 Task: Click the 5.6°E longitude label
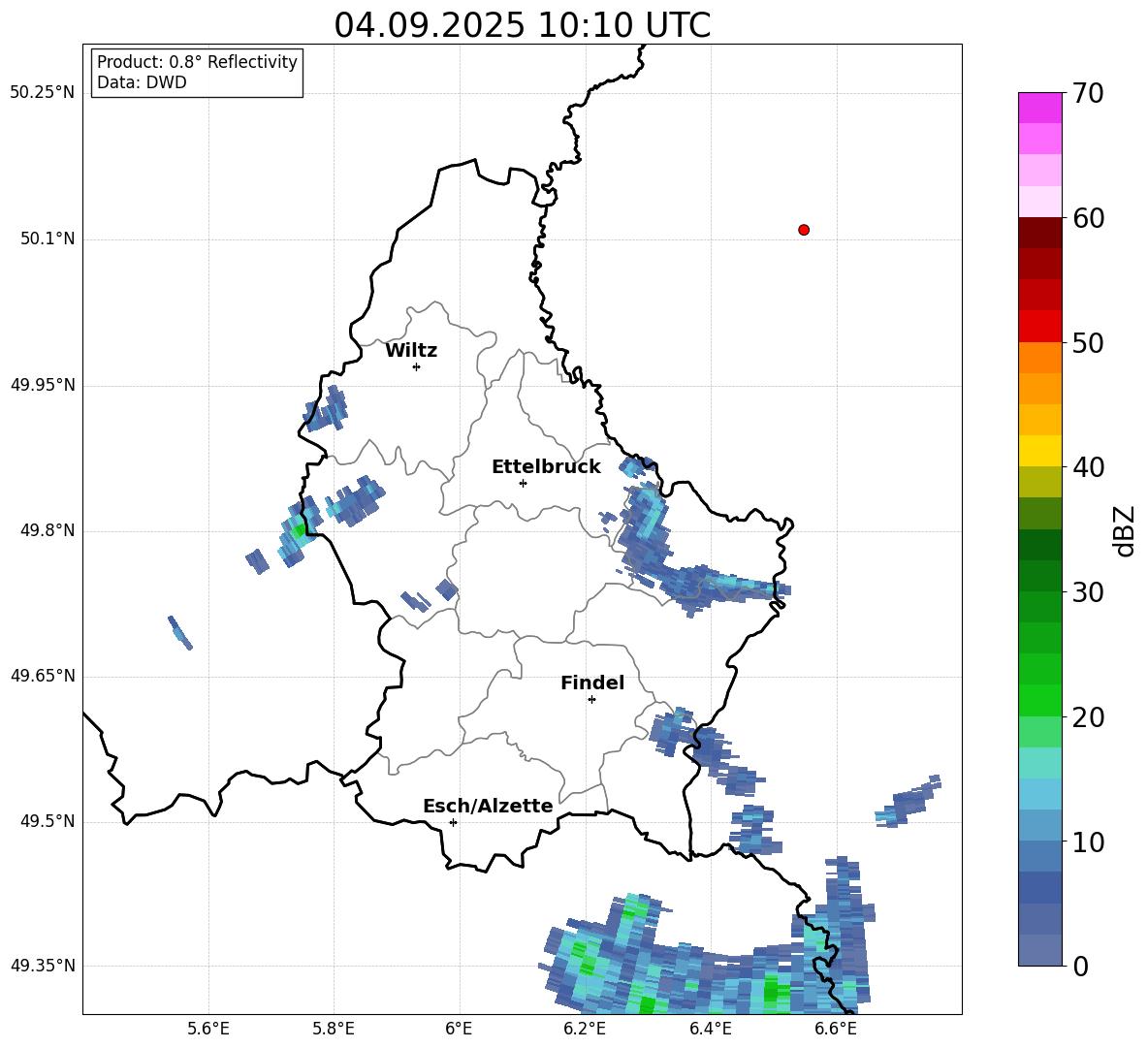coord(208,1029)
